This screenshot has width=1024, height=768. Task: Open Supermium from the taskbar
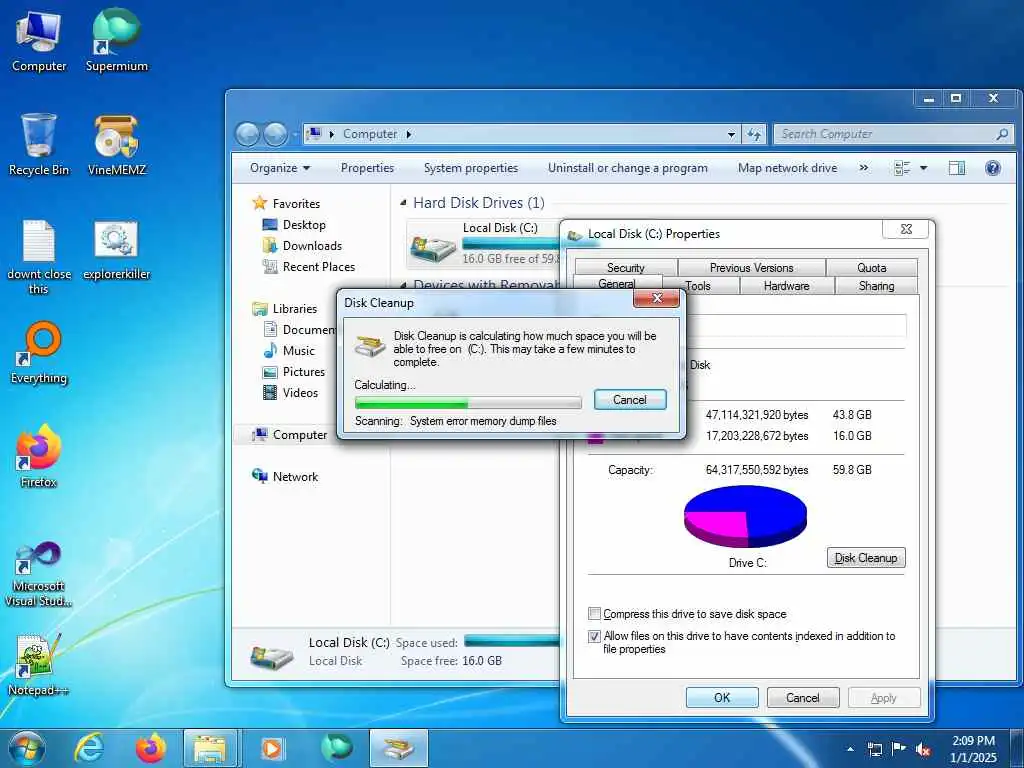click(336, 748)
